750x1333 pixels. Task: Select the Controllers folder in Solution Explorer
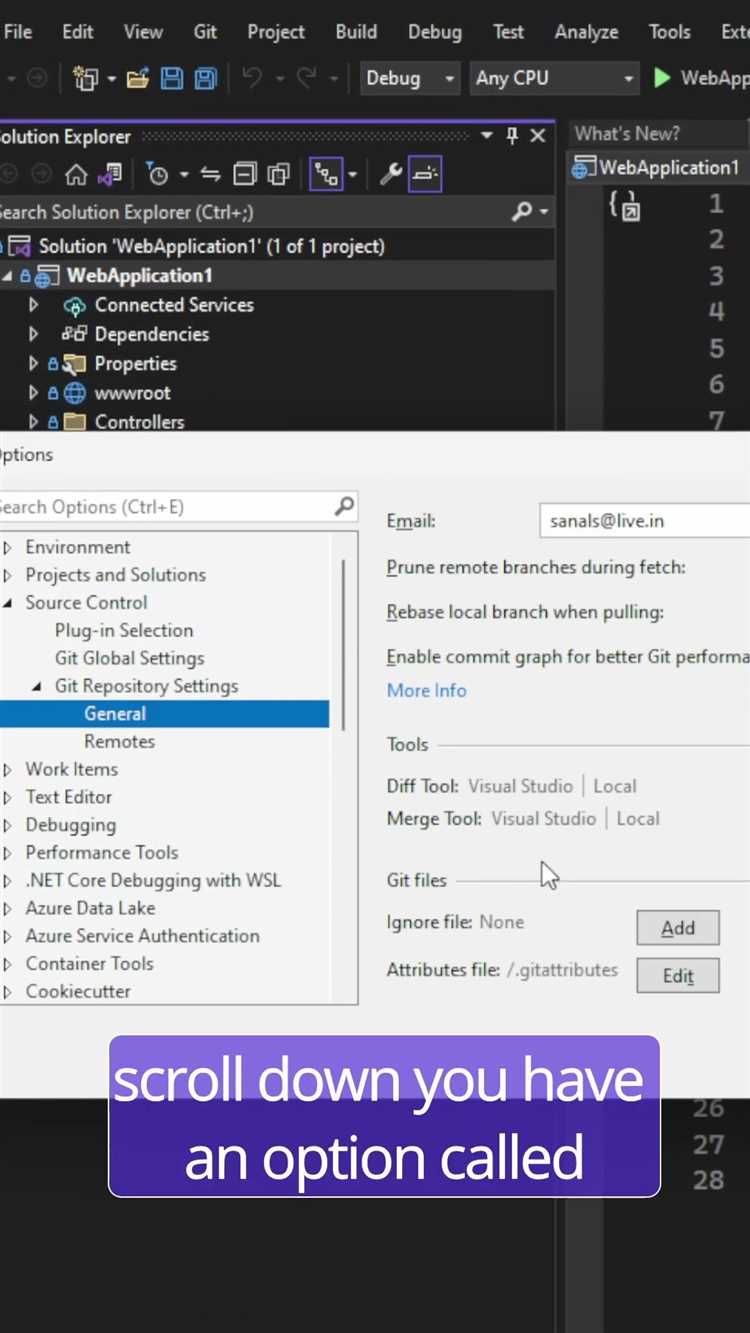139,422
